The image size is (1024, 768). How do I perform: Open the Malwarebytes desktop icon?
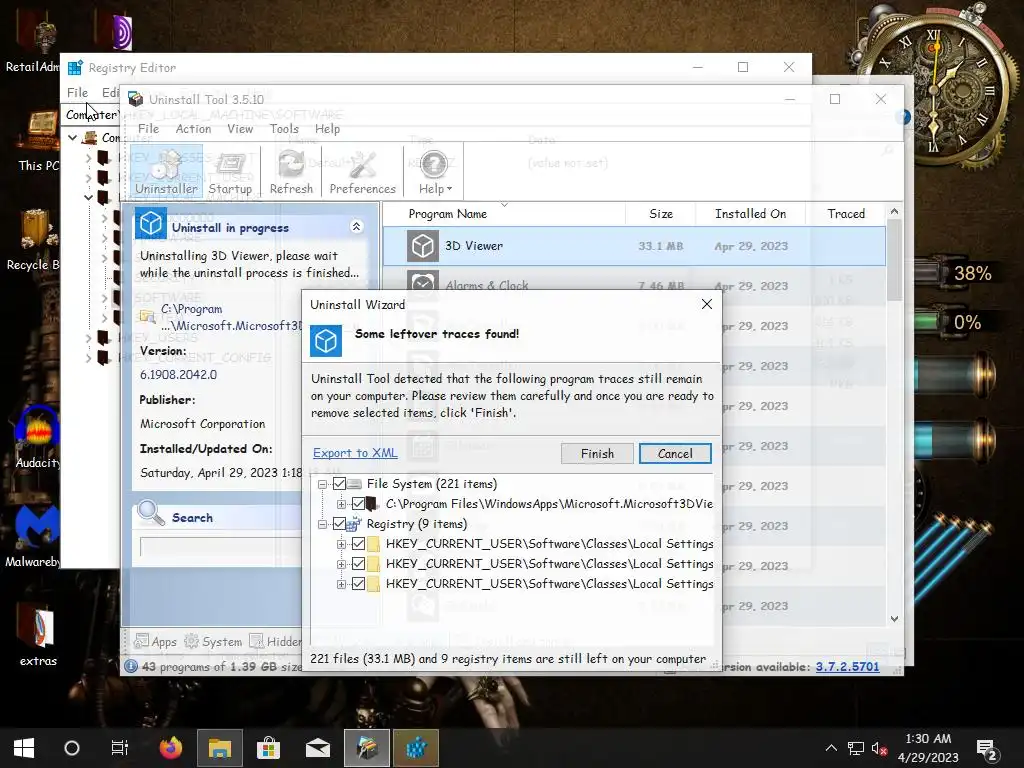[x=34, y=536]
